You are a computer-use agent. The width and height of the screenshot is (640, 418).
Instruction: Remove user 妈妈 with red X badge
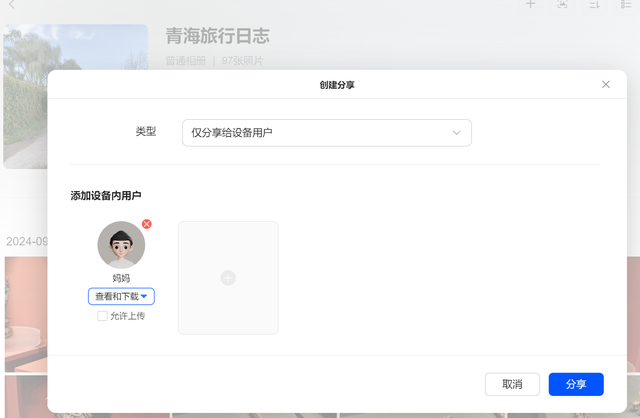pyautogui.click(x=147, y=224)
